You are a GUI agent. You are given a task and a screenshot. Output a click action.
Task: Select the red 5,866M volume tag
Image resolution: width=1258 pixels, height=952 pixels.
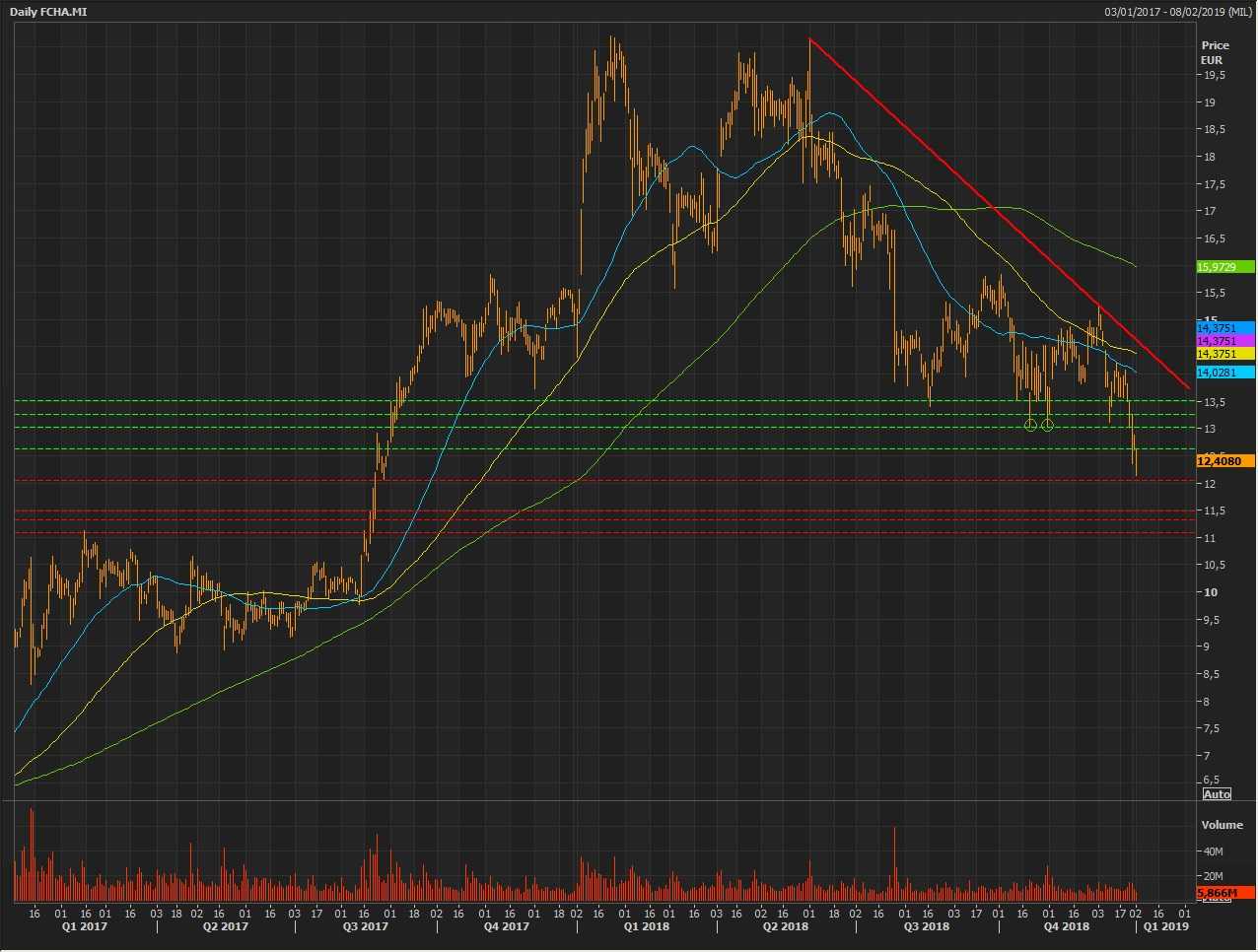pos(1225,893)
